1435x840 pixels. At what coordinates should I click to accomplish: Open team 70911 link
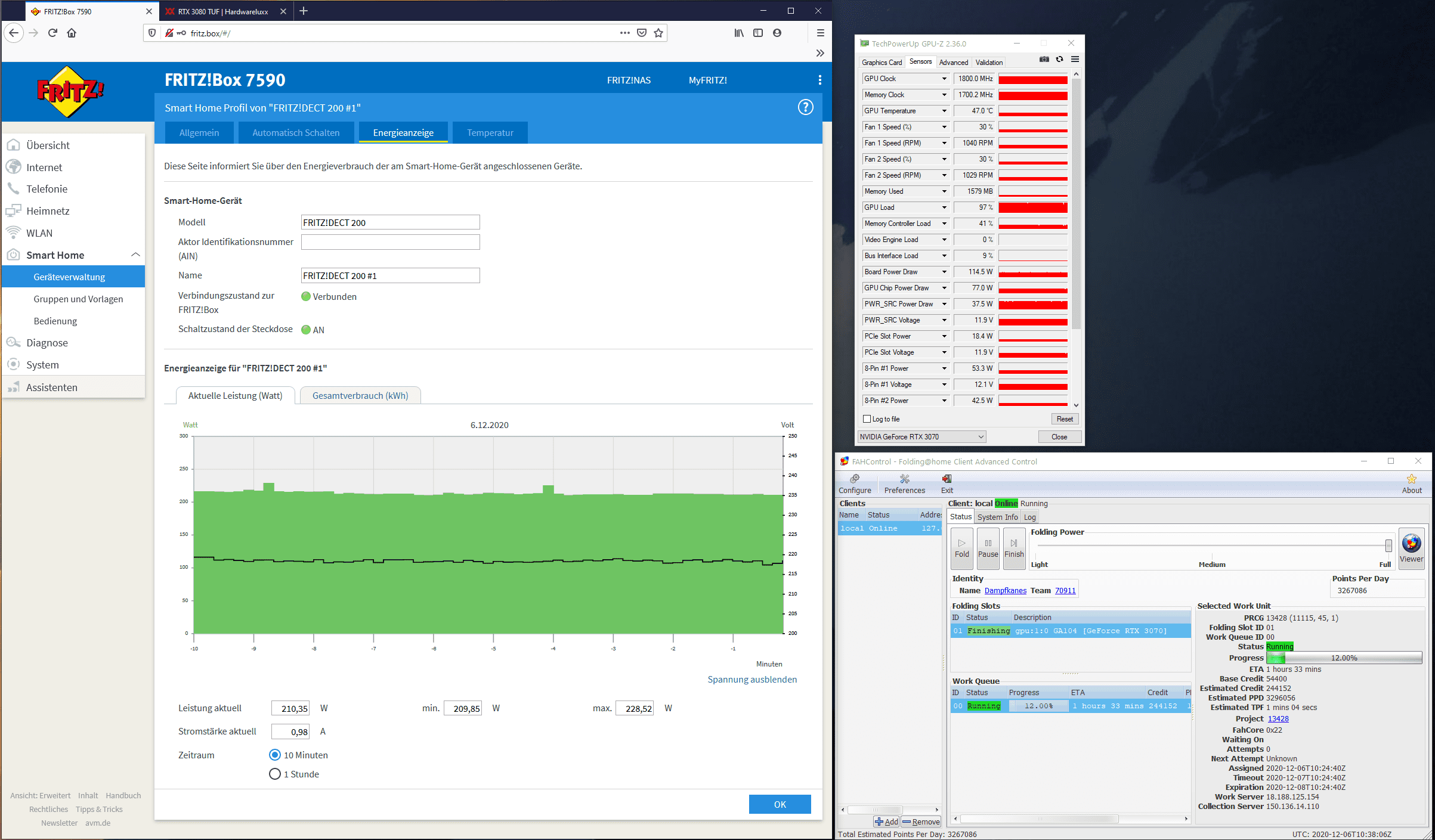(1065, 590)
